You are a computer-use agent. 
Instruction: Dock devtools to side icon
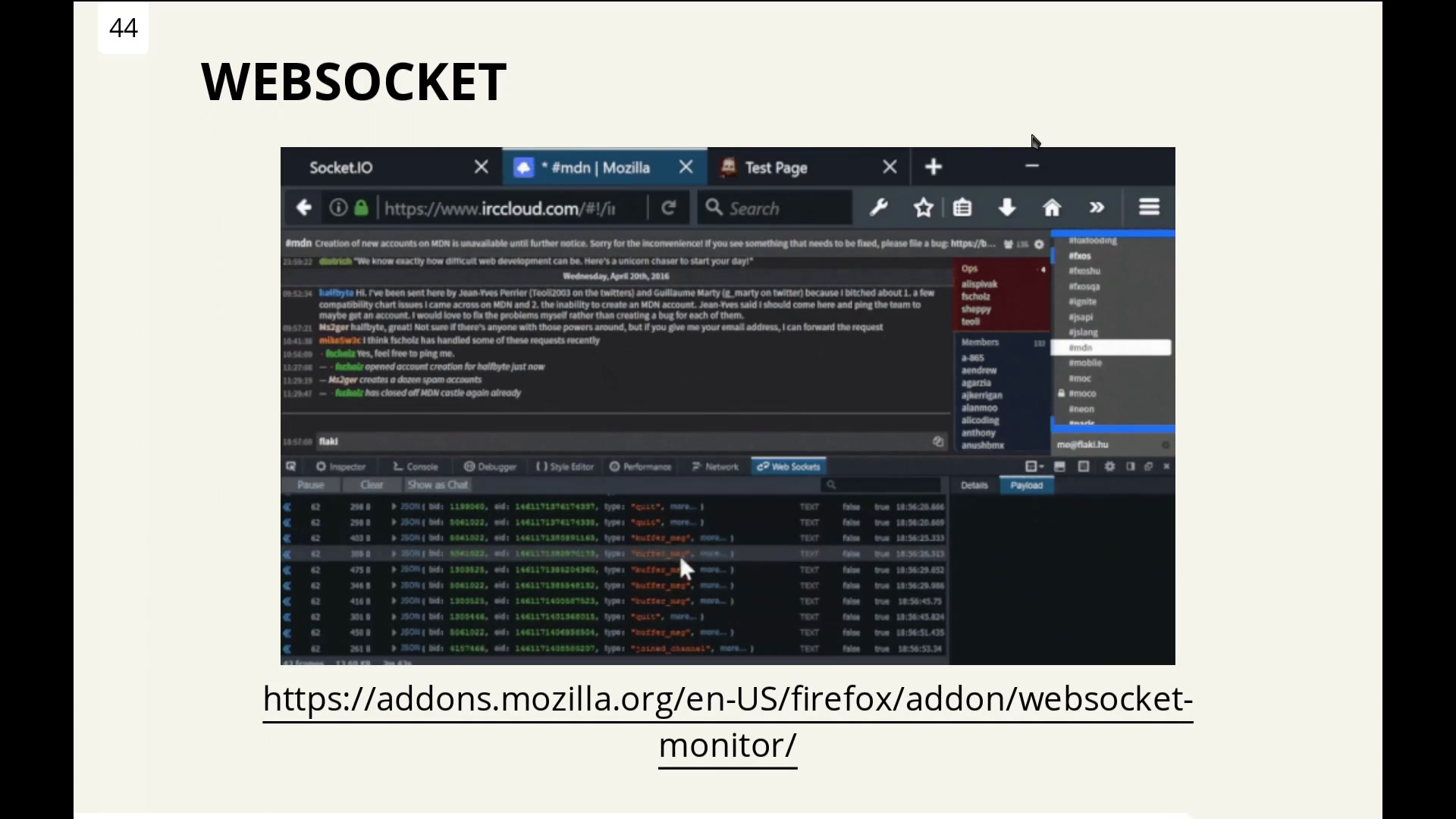coord(1130,467)
